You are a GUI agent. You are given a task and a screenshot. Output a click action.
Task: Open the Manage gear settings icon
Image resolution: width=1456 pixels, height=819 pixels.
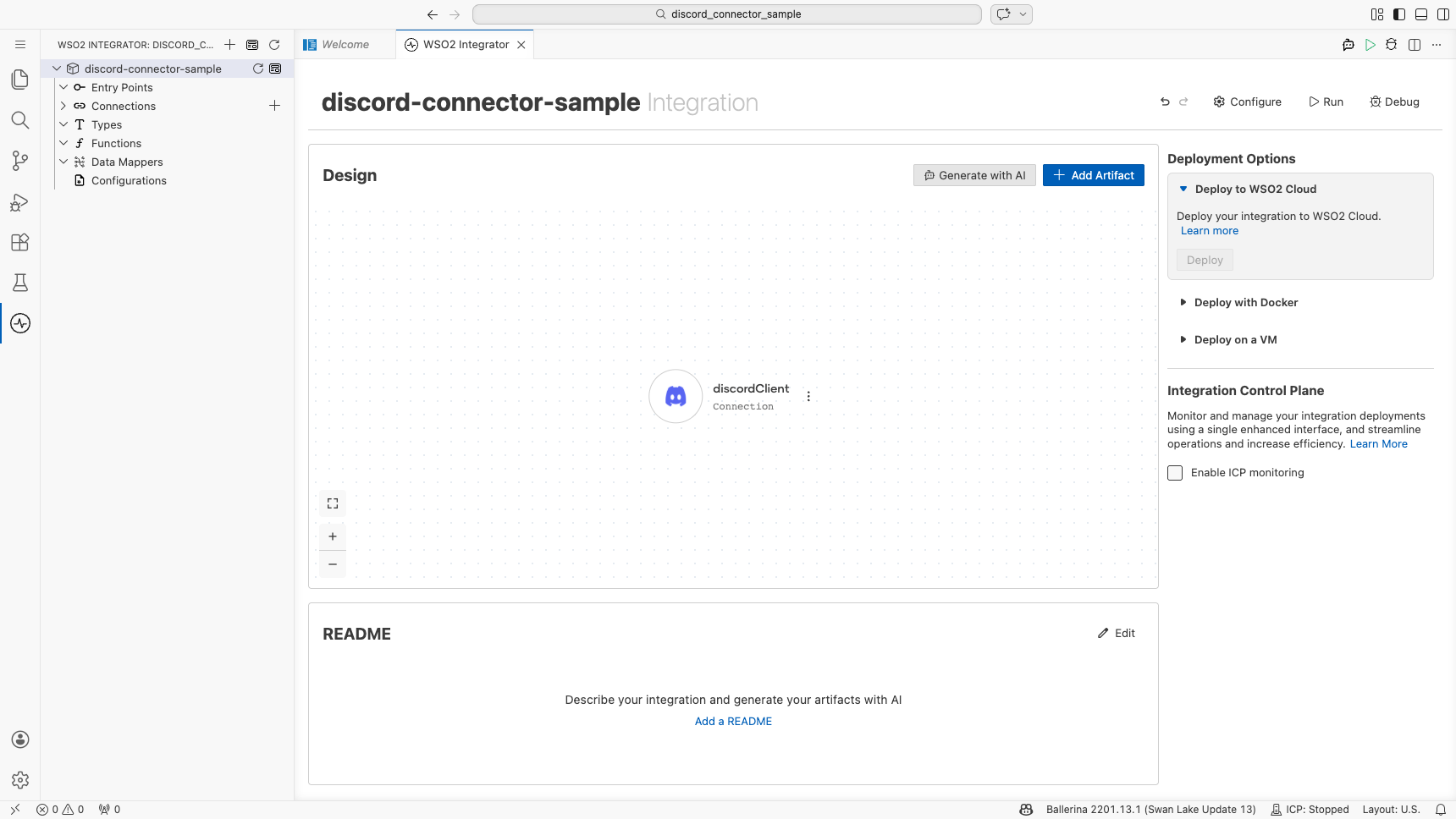pos(20,780)
